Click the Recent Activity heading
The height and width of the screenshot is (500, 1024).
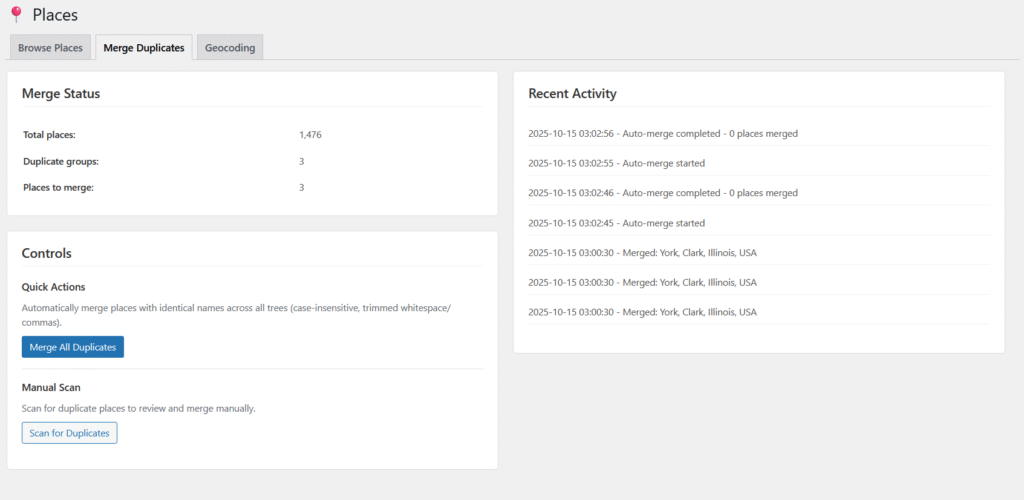point(572,94)
